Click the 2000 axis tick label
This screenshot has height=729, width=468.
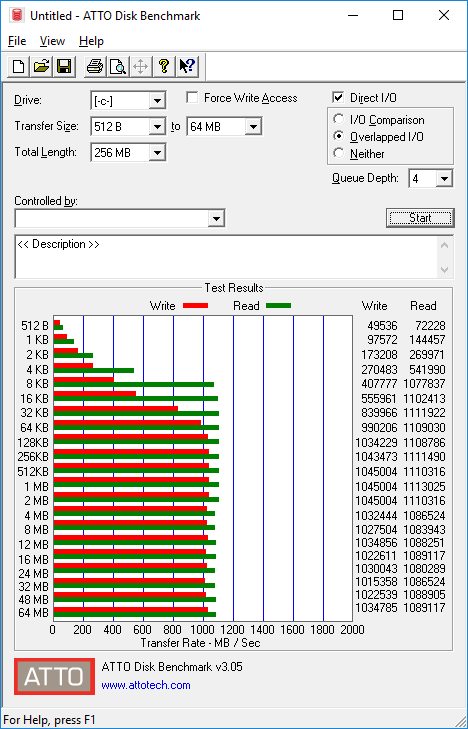point(352,630)
